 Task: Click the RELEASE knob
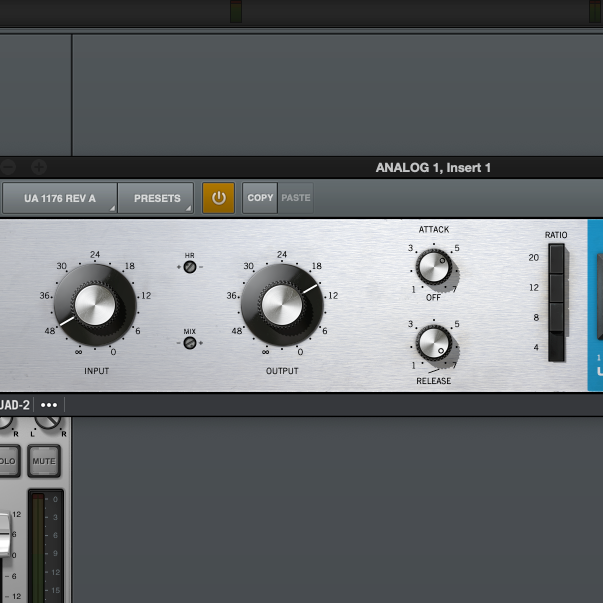point(434,343)
